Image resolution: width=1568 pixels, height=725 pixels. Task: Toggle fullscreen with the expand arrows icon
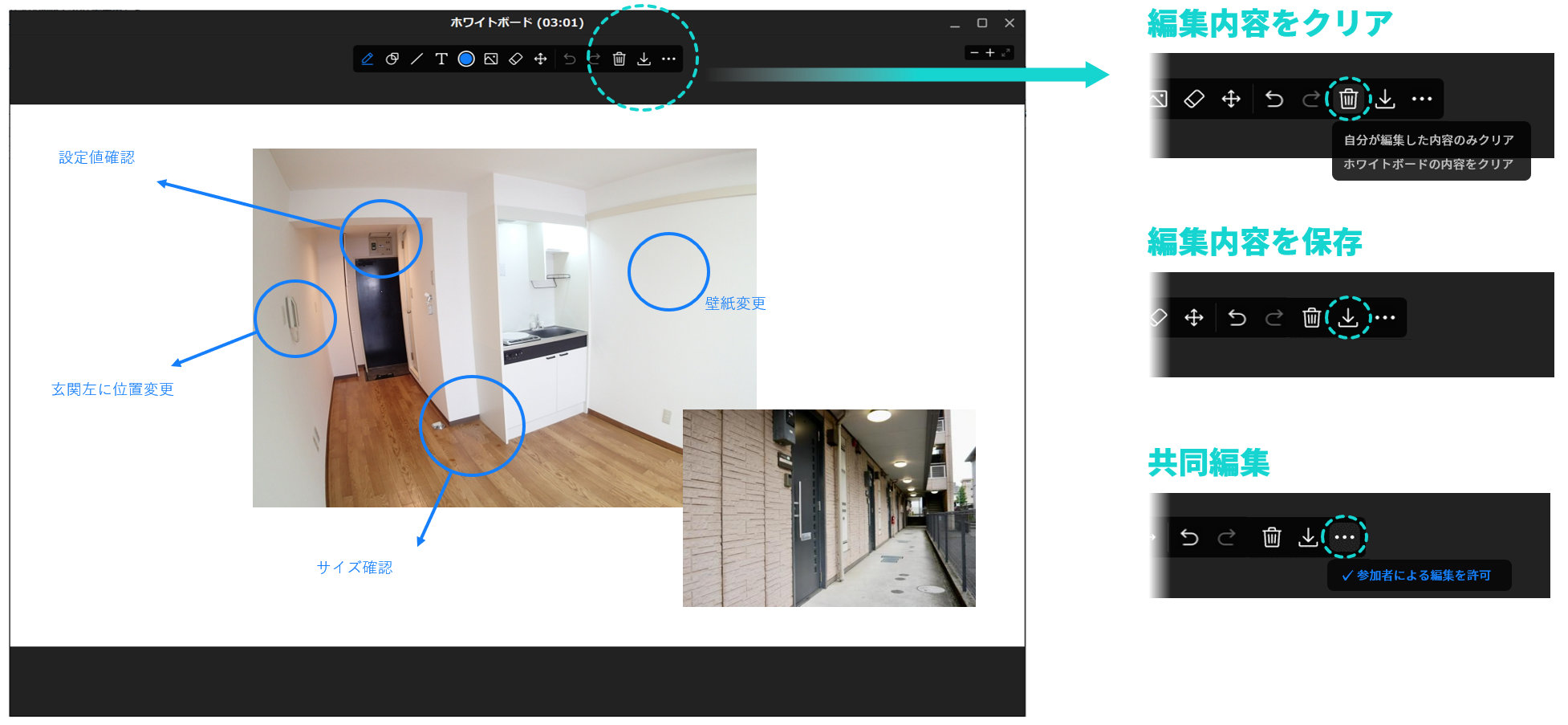[x=1005, y=53]
